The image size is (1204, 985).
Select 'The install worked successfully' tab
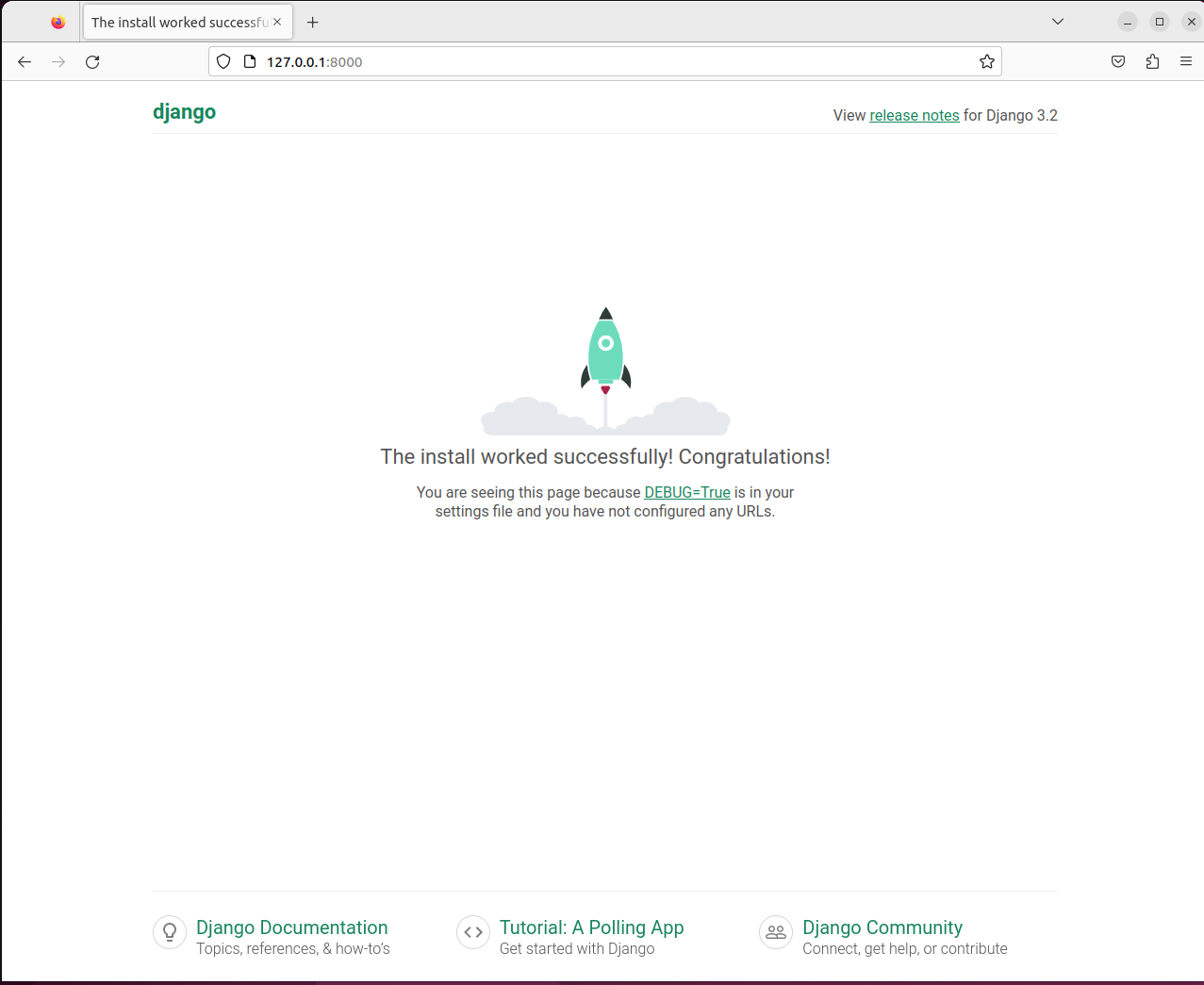point(188,22)
